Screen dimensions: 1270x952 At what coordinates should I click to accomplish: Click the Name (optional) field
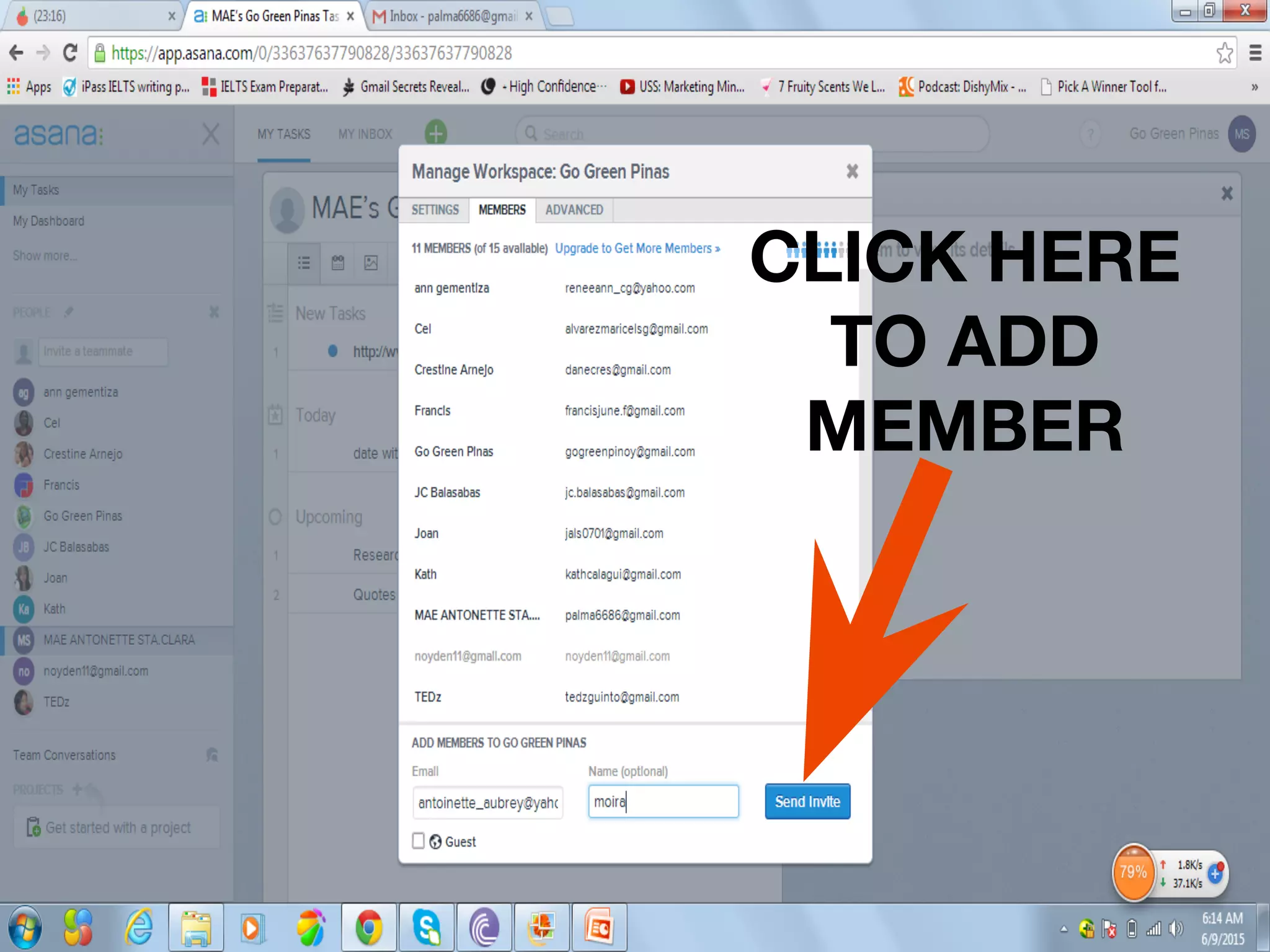[663, 801]
